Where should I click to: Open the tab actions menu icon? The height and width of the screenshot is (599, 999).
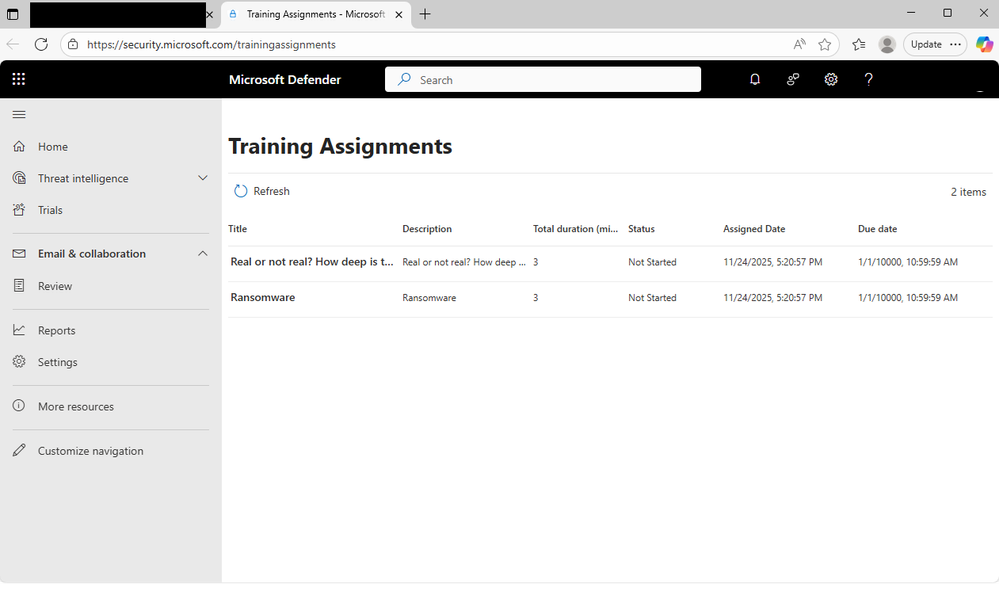point(13,14)
